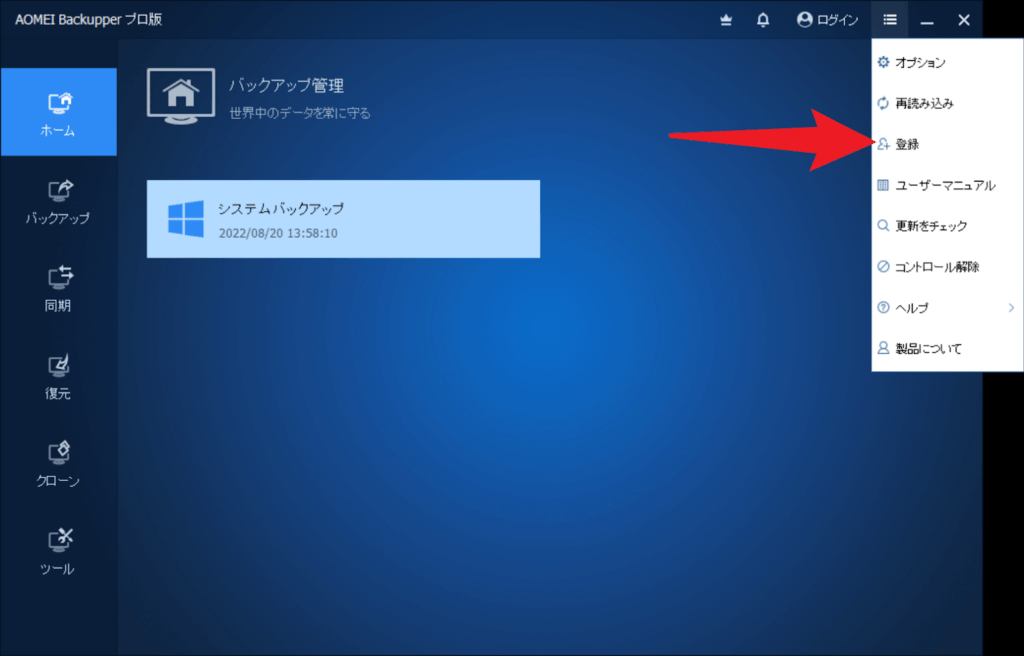
Task: Click the crown upgrade icon in title bar
Action: (727, 20)
